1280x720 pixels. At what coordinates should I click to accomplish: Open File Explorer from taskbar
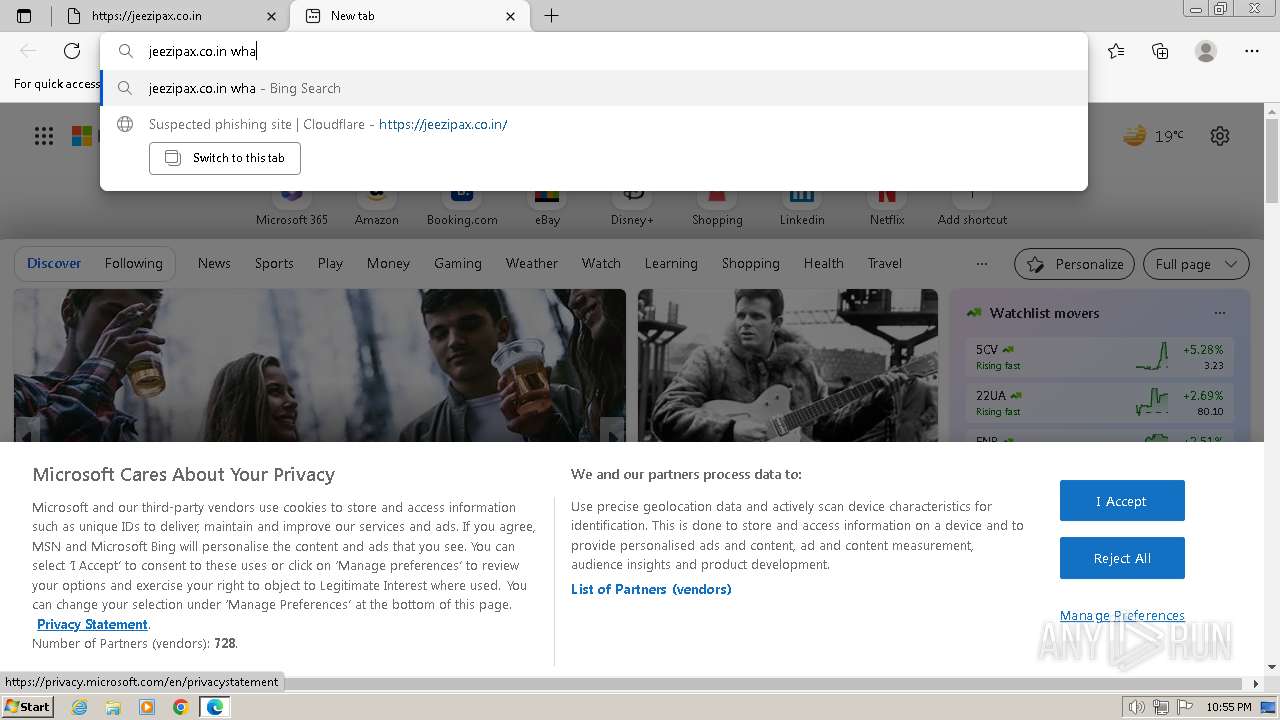click(x=113, y=707)
